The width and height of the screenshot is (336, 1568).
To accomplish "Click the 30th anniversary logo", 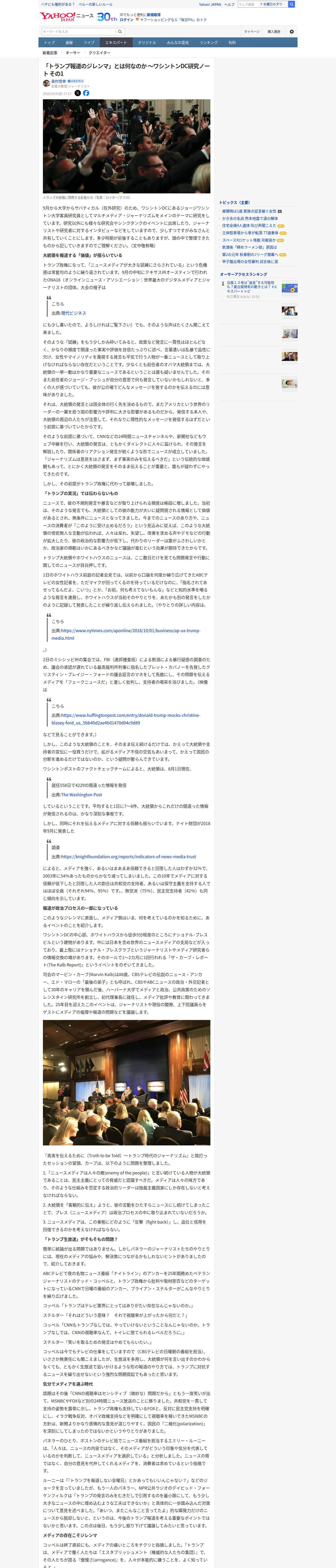I will point(107,17).
